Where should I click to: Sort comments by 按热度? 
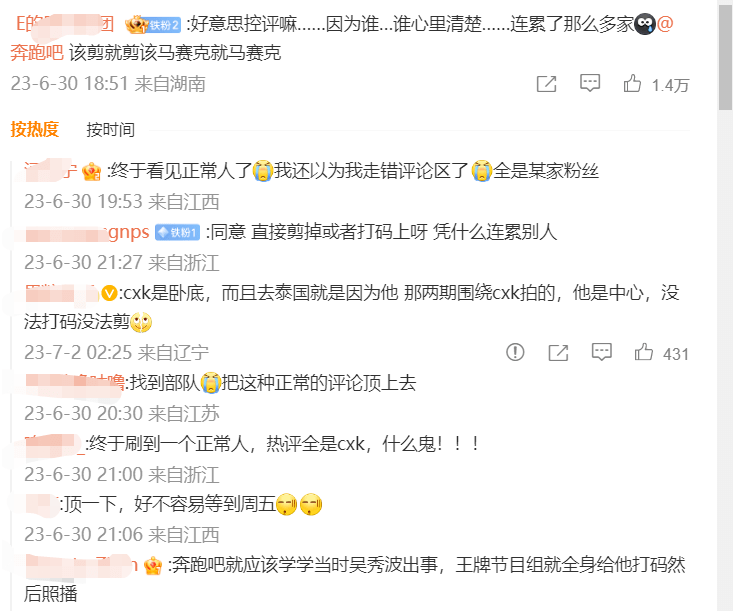35,129
